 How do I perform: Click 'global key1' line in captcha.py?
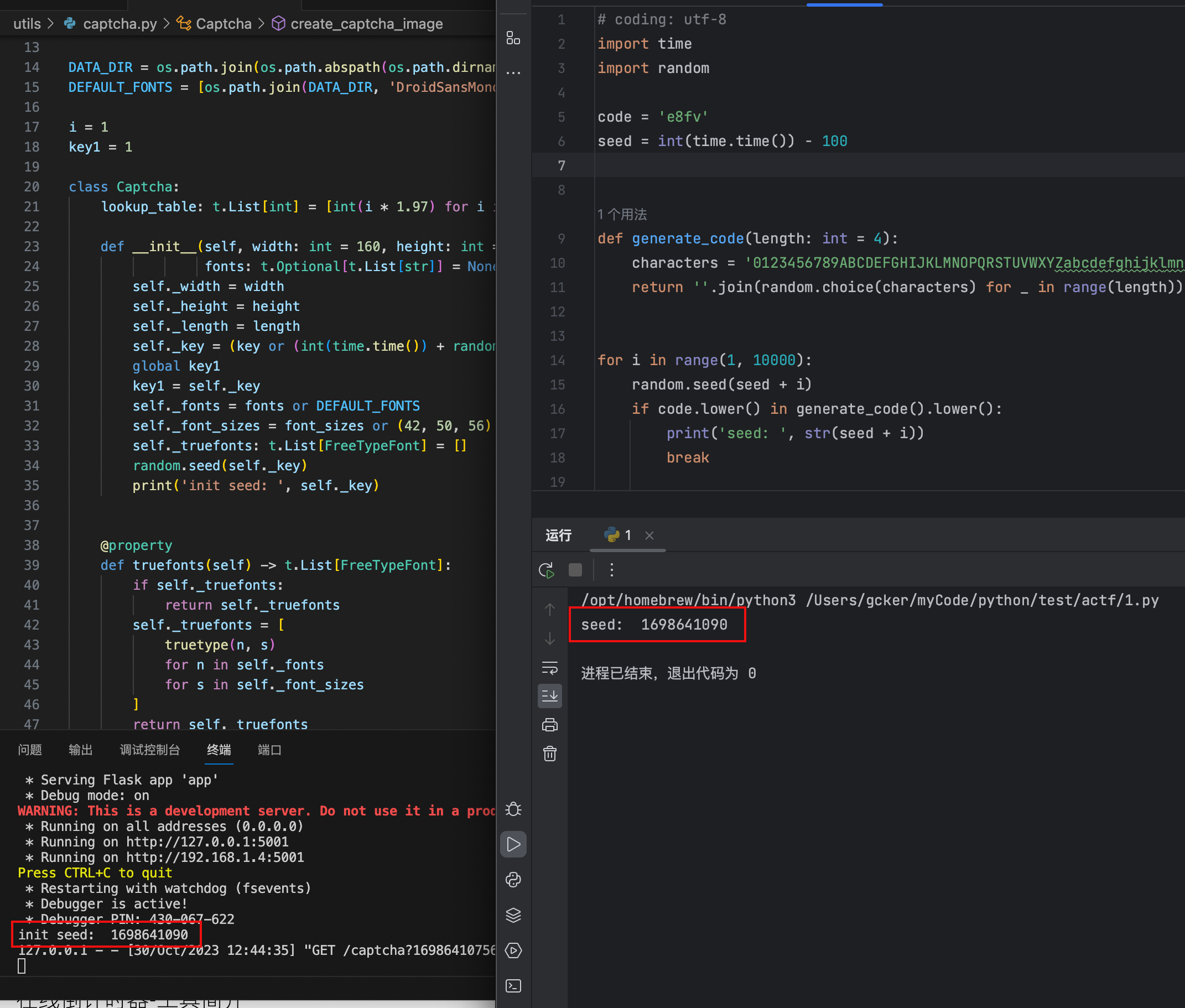click(x=176, y=366)
